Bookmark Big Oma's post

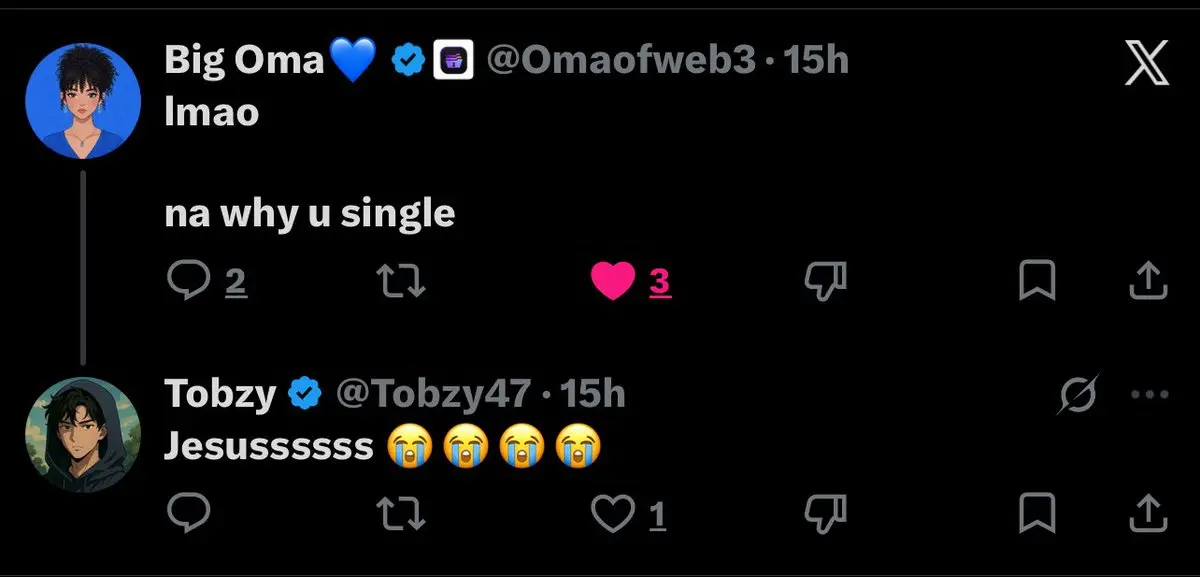(1037, 282)
